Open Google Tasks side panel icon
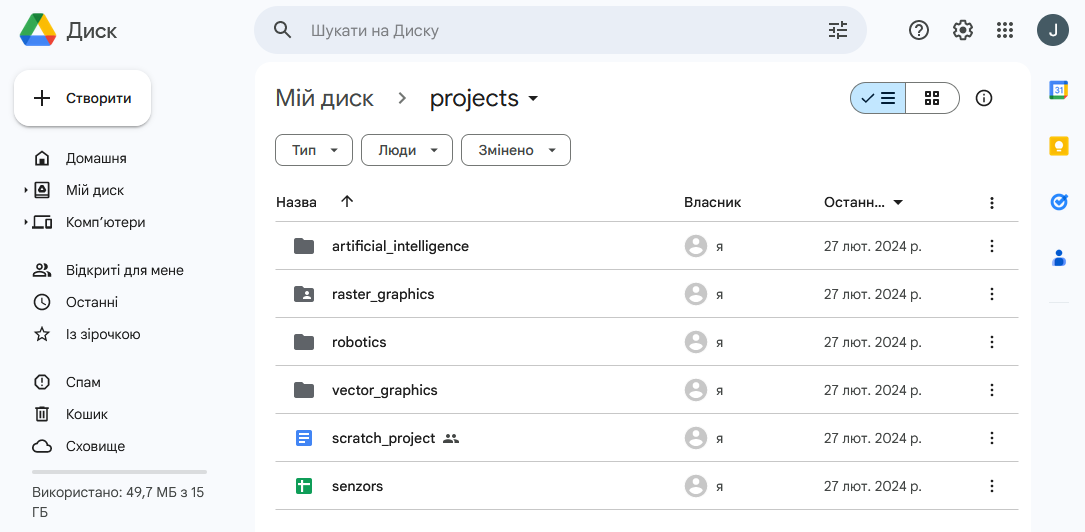 (1059, 202)
